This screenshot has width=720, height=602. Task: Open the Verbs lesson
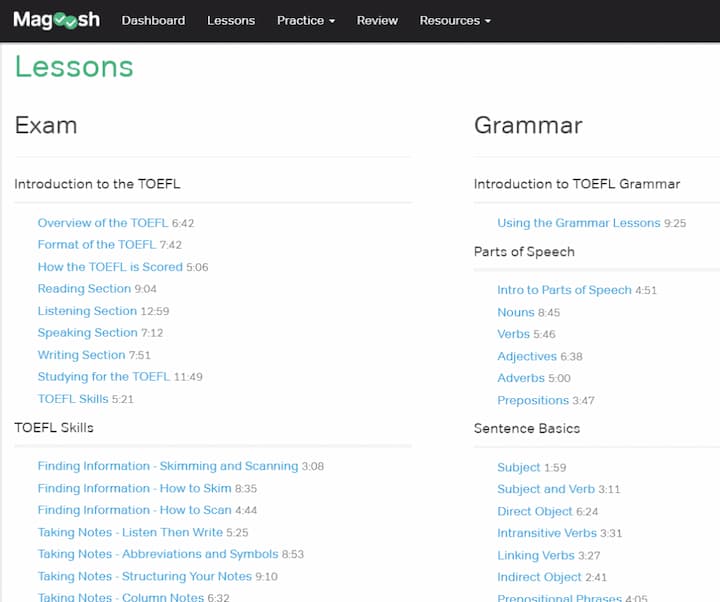pos(513,334)
